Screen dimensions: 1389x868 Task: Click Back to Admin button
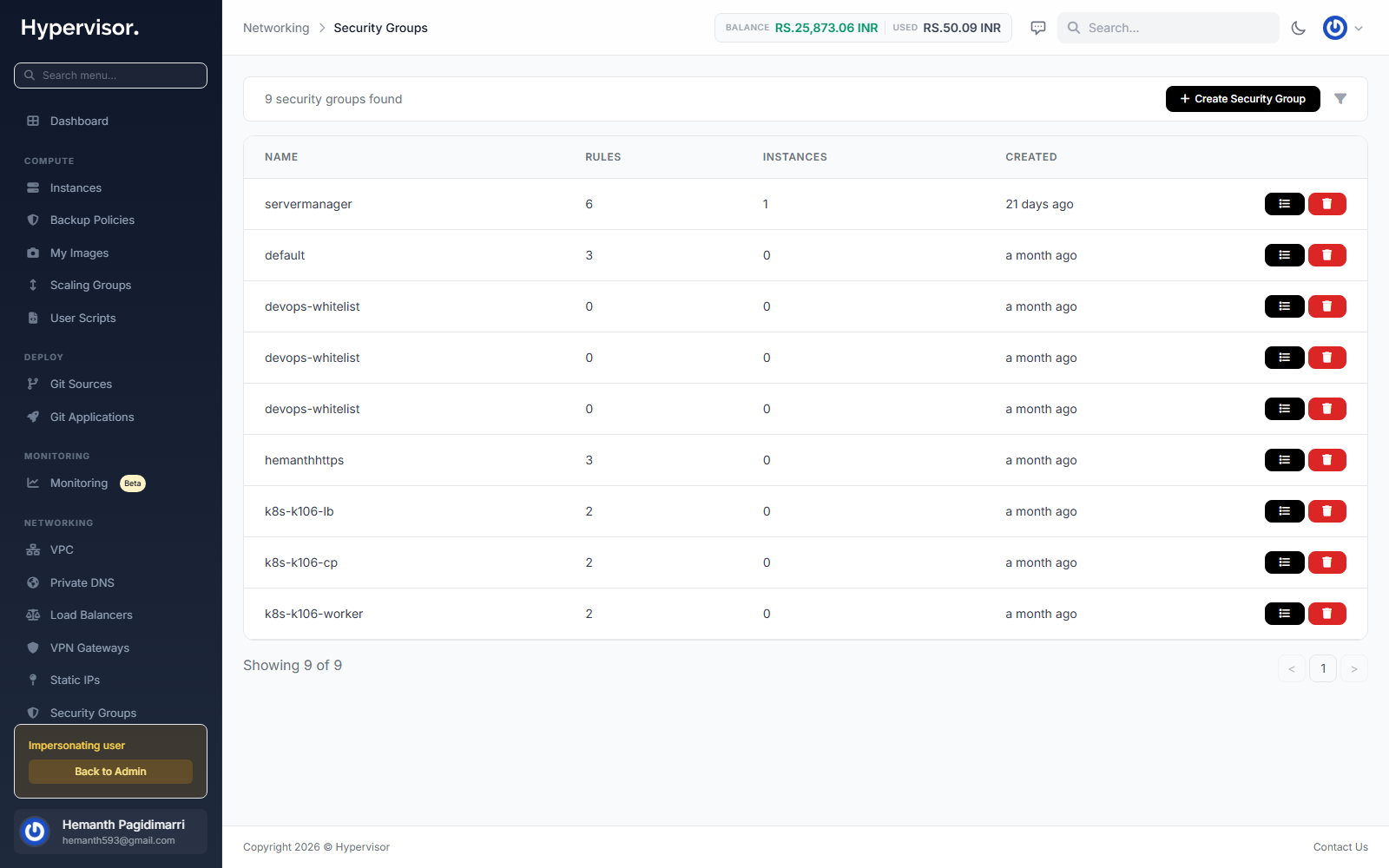(110, 772)
